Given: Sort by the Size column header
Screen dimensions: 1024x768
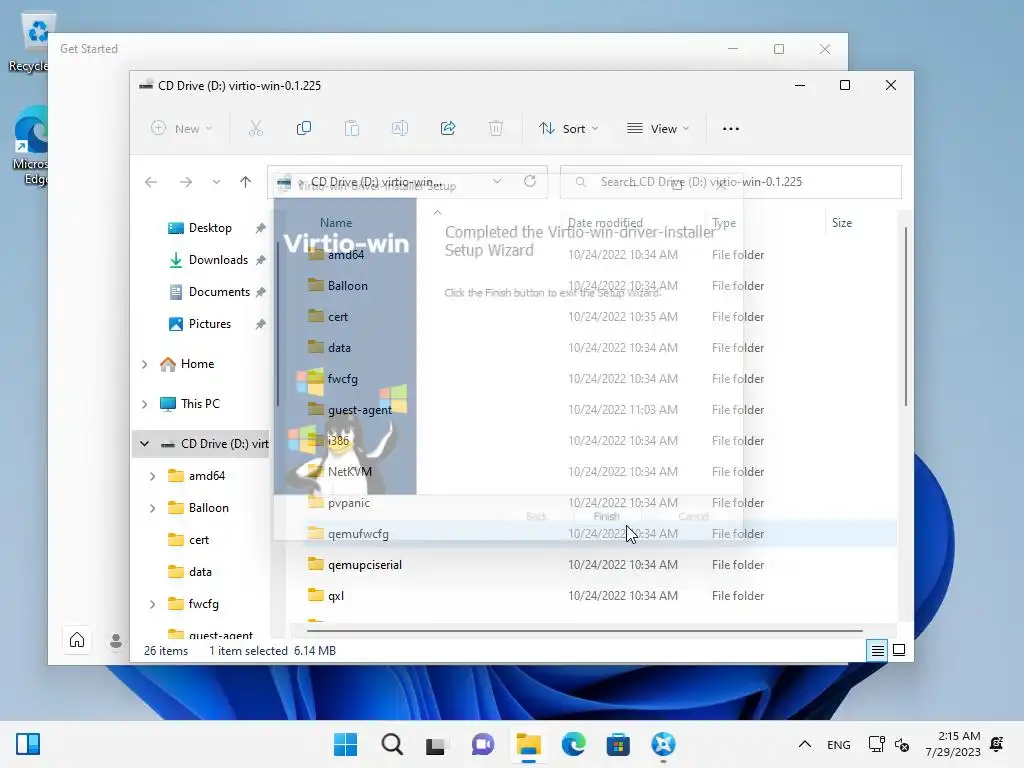Looking at the screenshot, I should click(842, 223).
